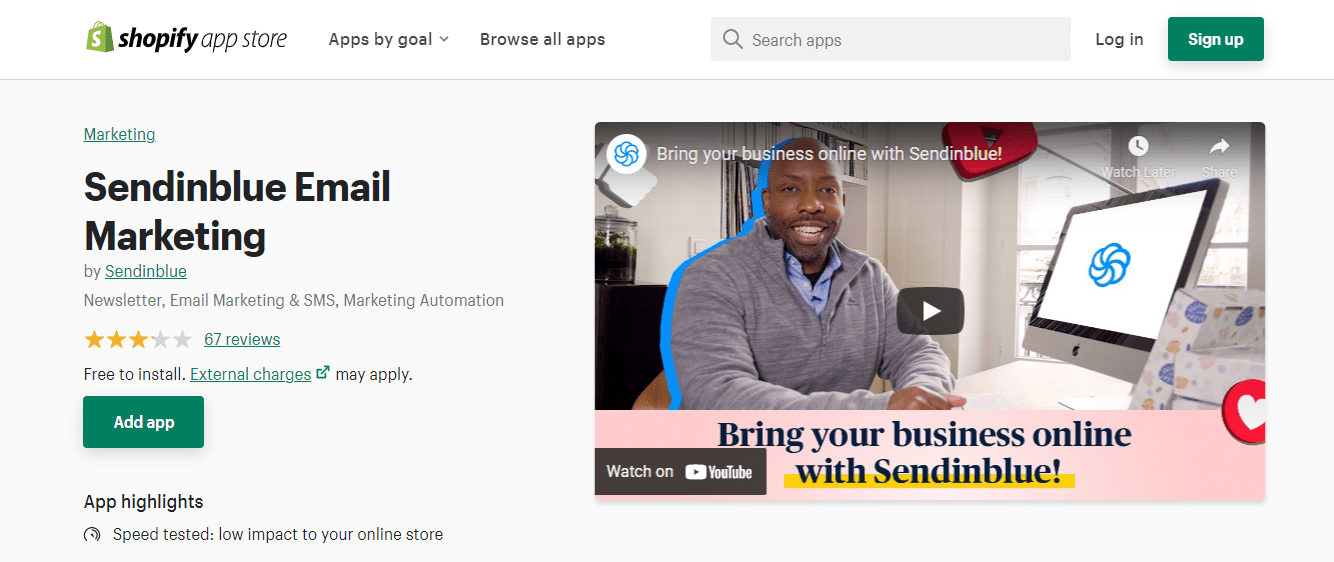Image resolution: width=1334 pixels, height=562 pixels.
Task: Click the Sendinblue channel logo in video
Action: tap(627, 154)
